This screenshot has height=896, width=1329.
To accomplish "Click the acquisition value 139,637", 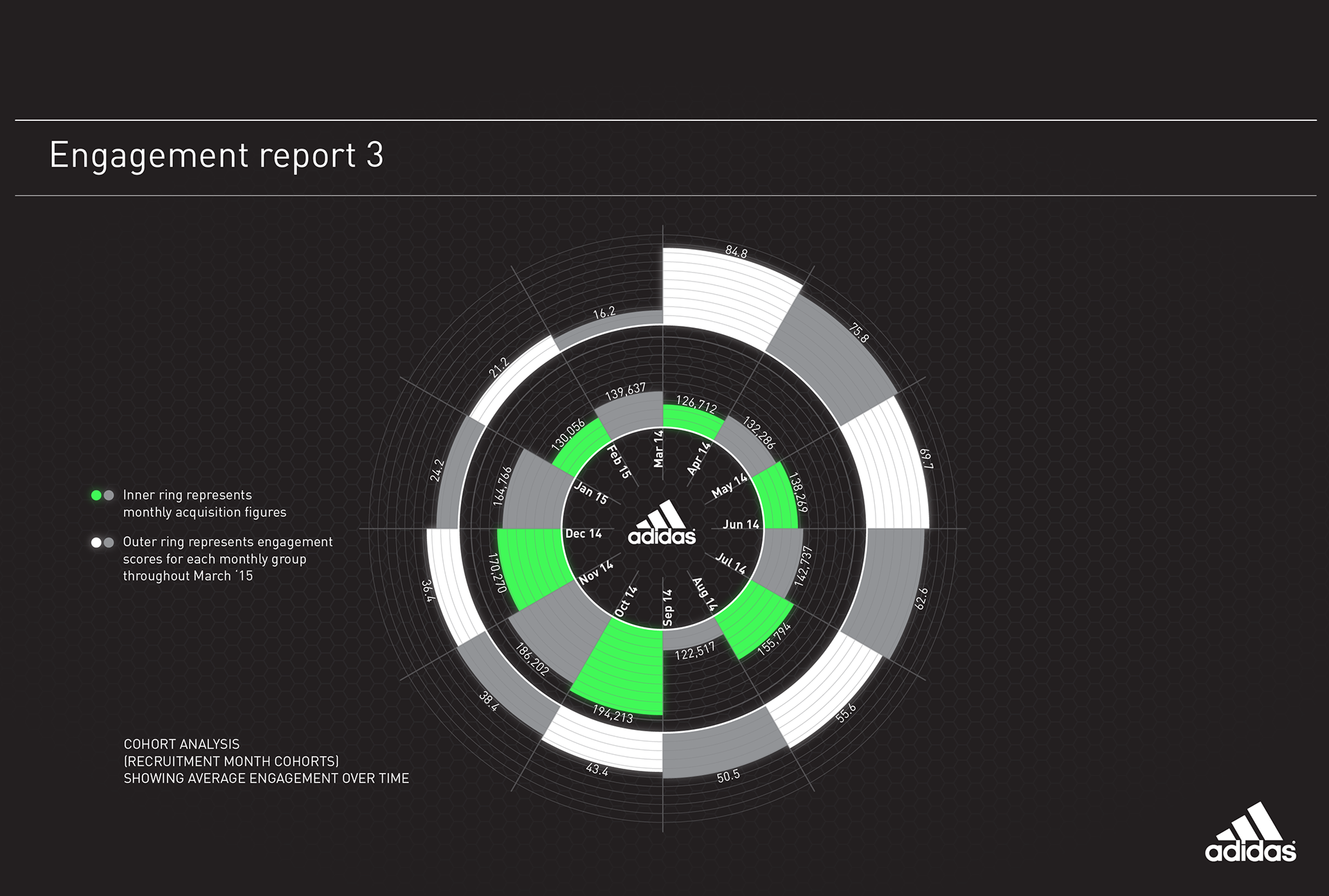I will pyautogui.click(x=625, y=392).
